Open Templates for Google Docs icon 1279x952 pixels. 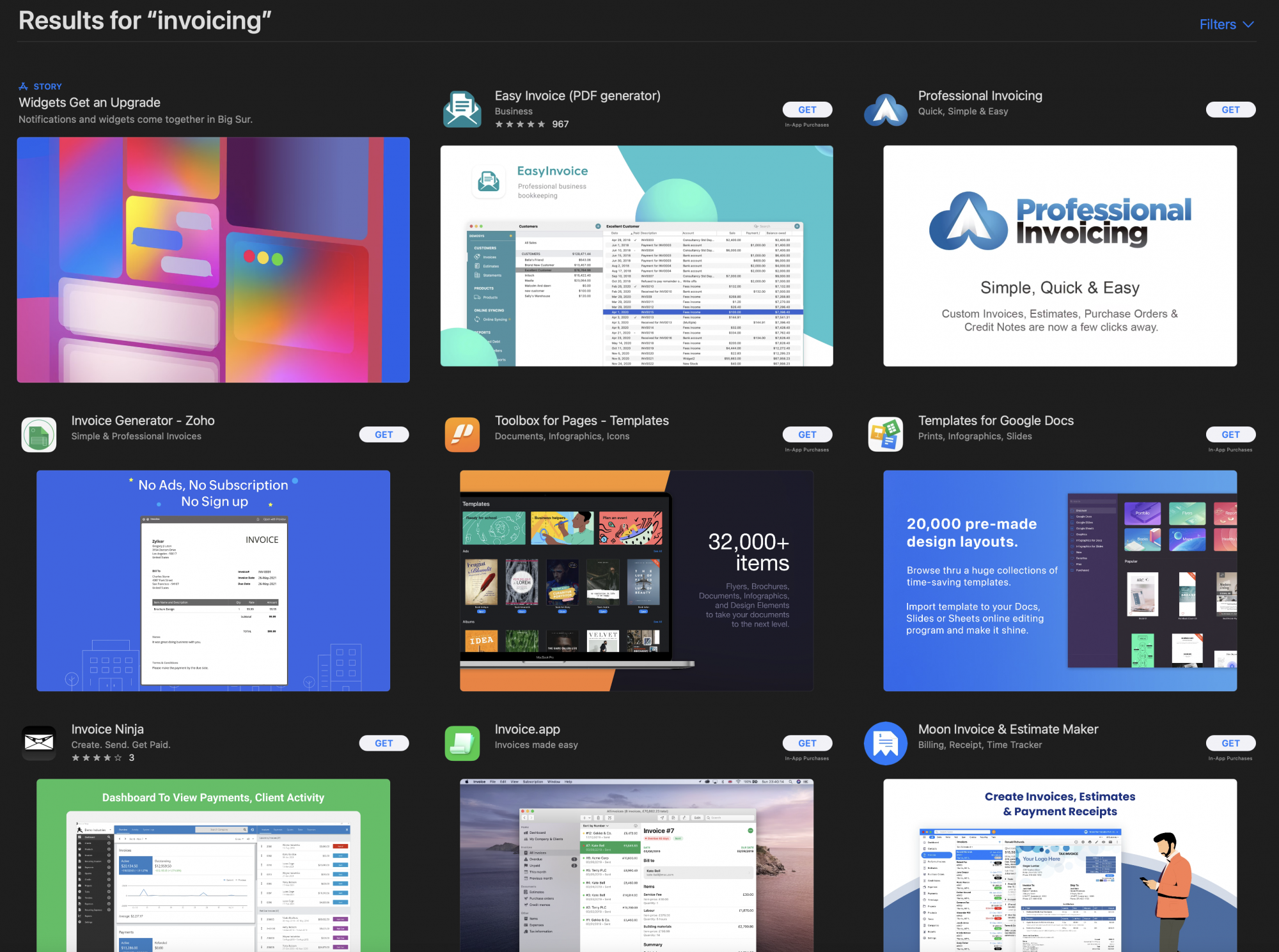point(886,435)
